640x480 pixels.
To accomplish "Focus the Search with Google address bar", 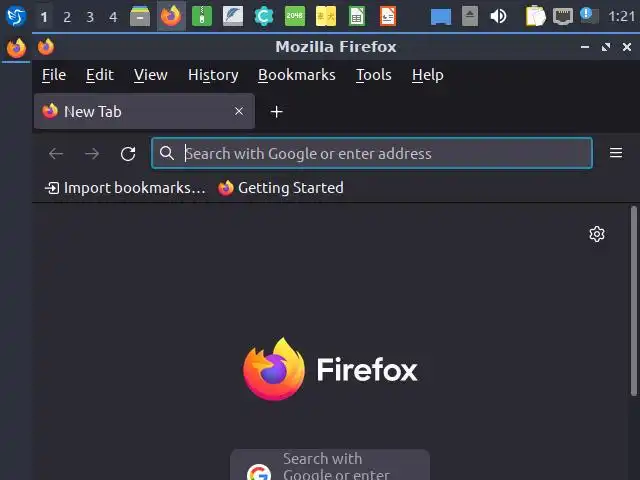I will [x=372, y=153].
